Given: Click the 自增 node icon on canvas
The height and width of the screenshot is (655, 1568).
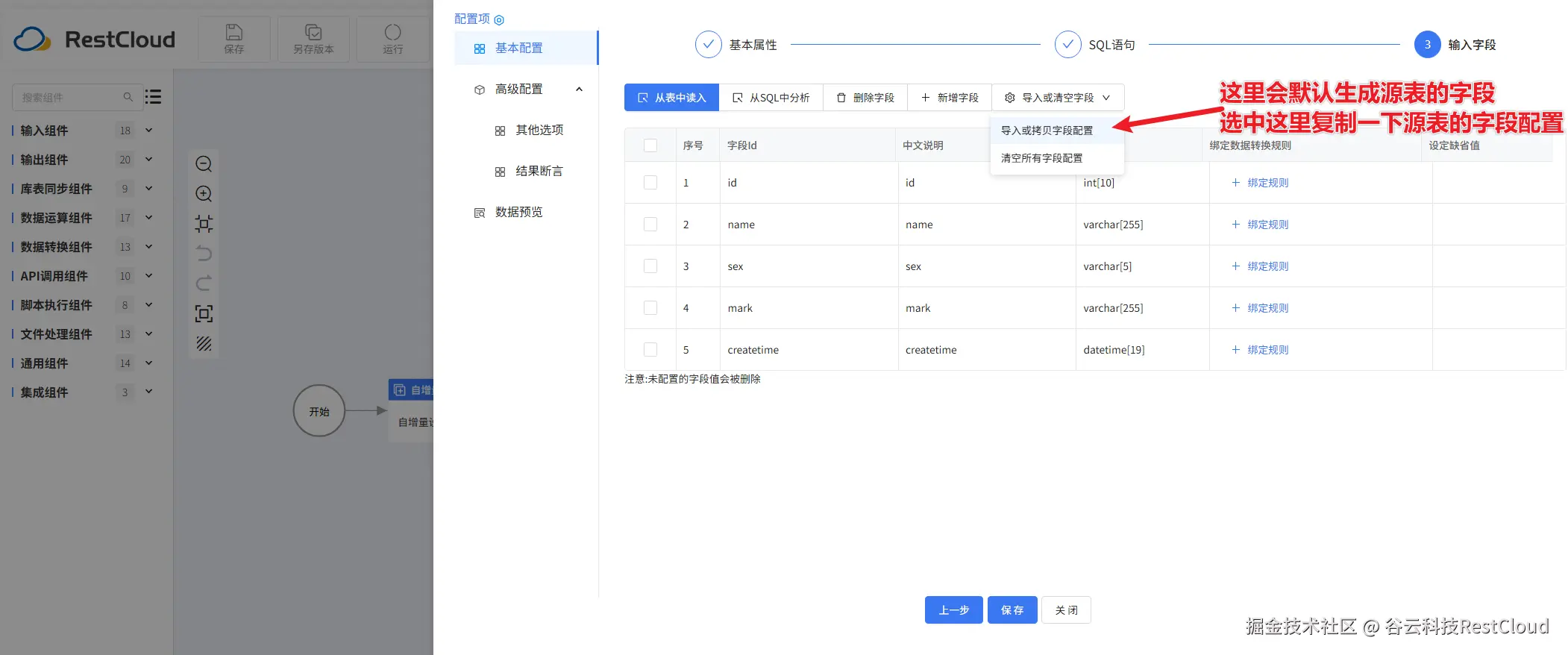Looking at the screenshot, I should tap(400, 390).
